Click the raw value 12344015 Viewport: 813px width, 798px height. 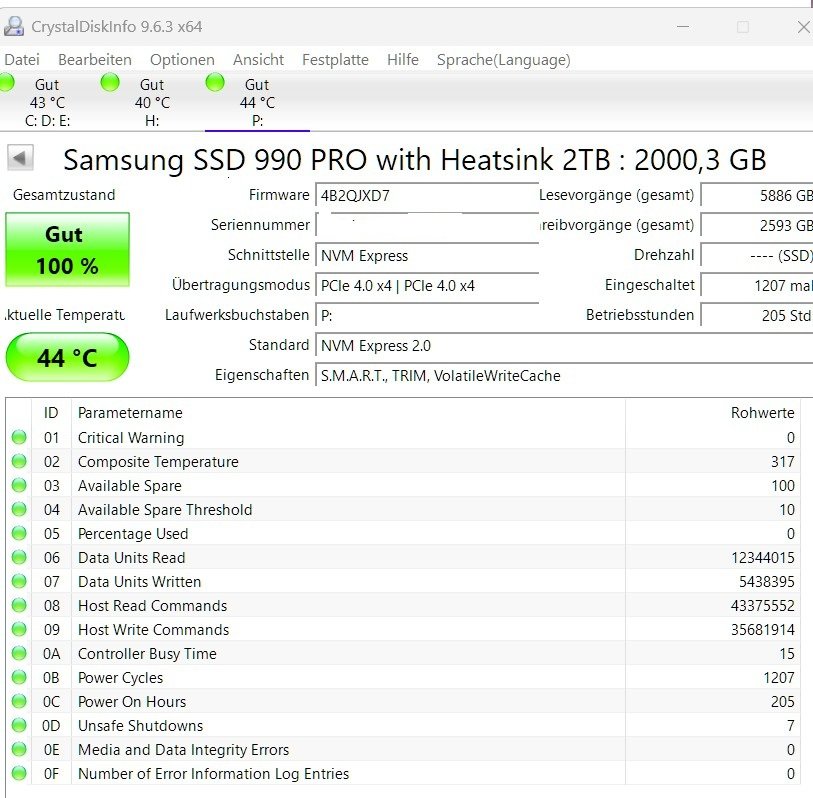763,557
